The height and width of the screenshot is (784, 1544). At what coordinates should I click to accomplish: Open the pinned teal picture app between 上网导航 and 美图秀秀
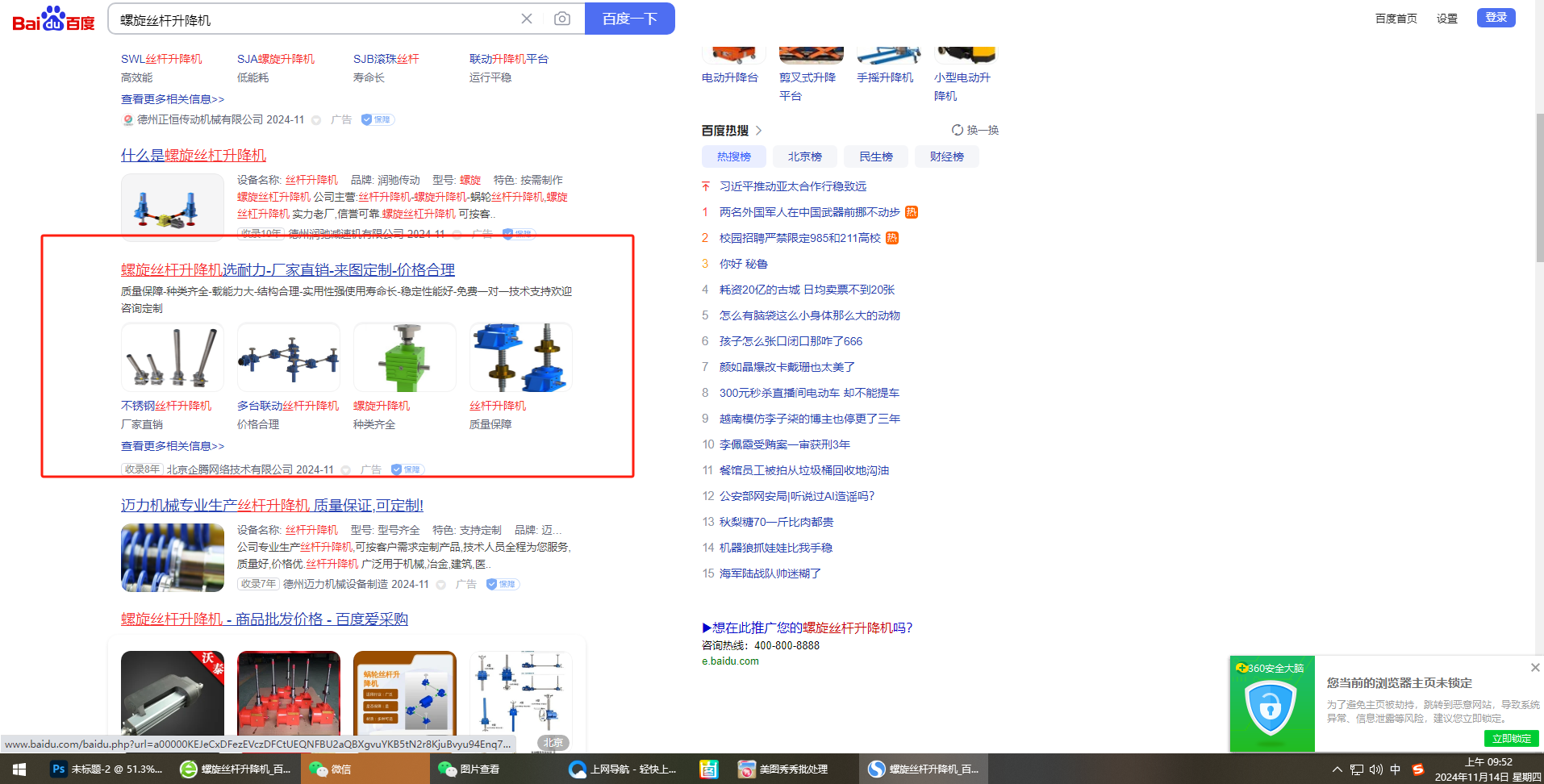pyautogui.click(x=709, y=769)
